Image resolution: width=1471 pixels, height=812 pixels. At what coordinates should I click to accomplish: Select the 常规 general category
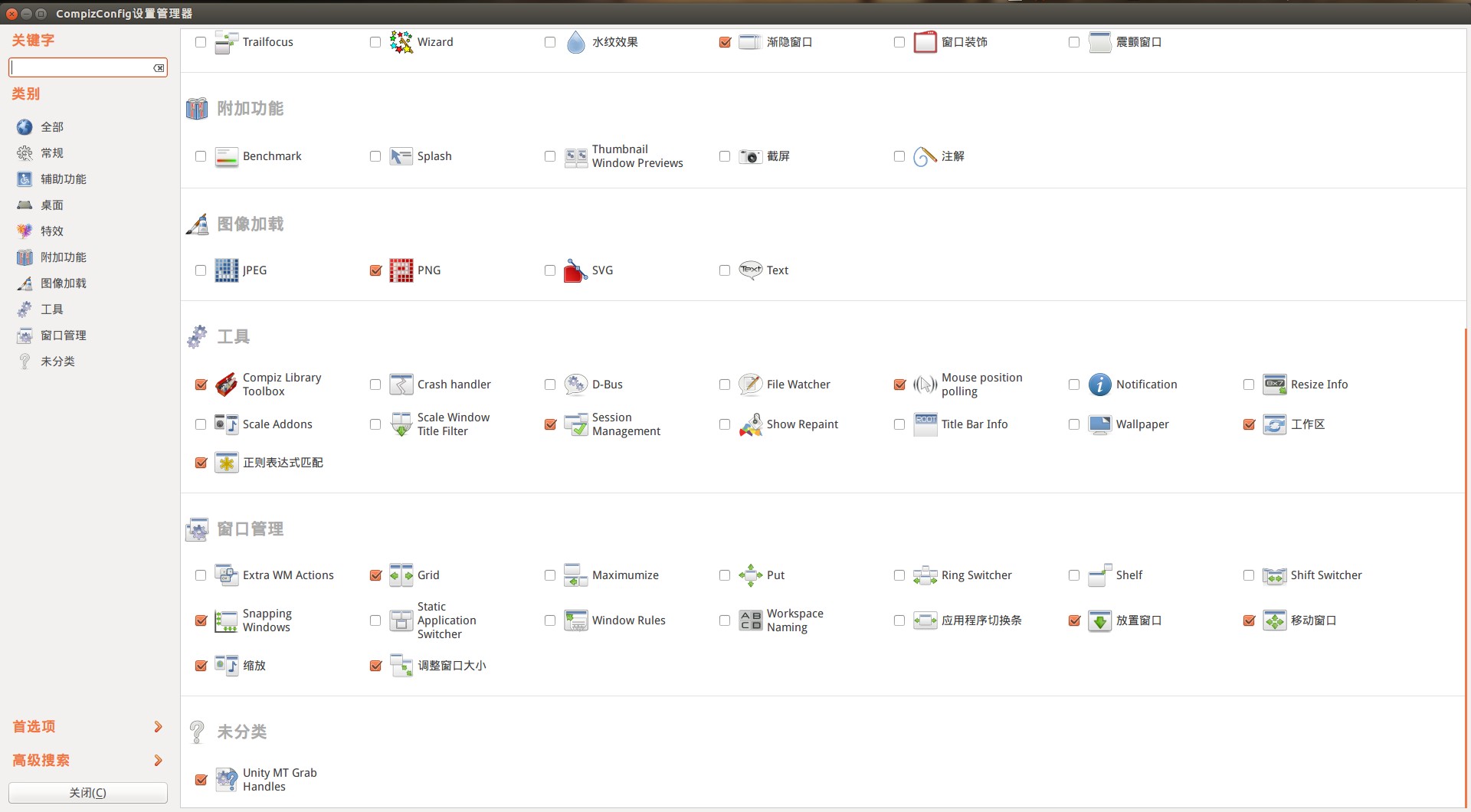click(51, 153)
